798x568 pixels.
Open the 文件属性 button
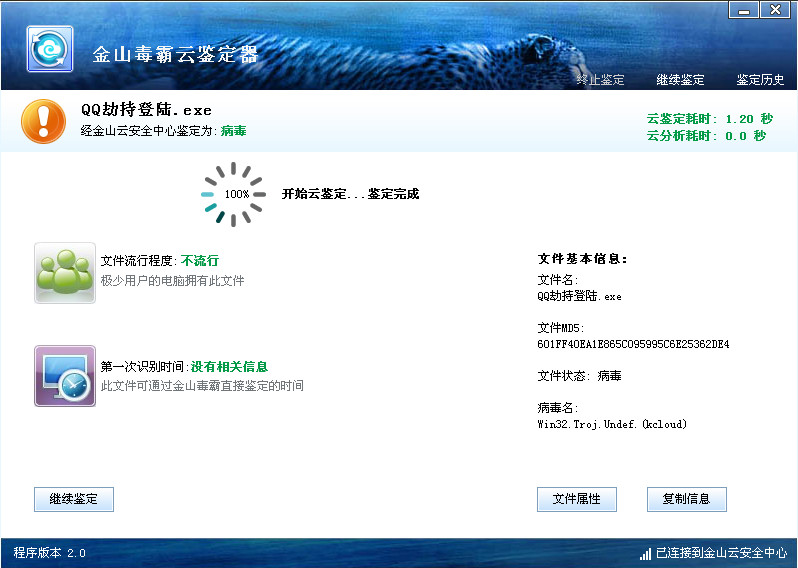pyautogui.click(x=576, y=499)
